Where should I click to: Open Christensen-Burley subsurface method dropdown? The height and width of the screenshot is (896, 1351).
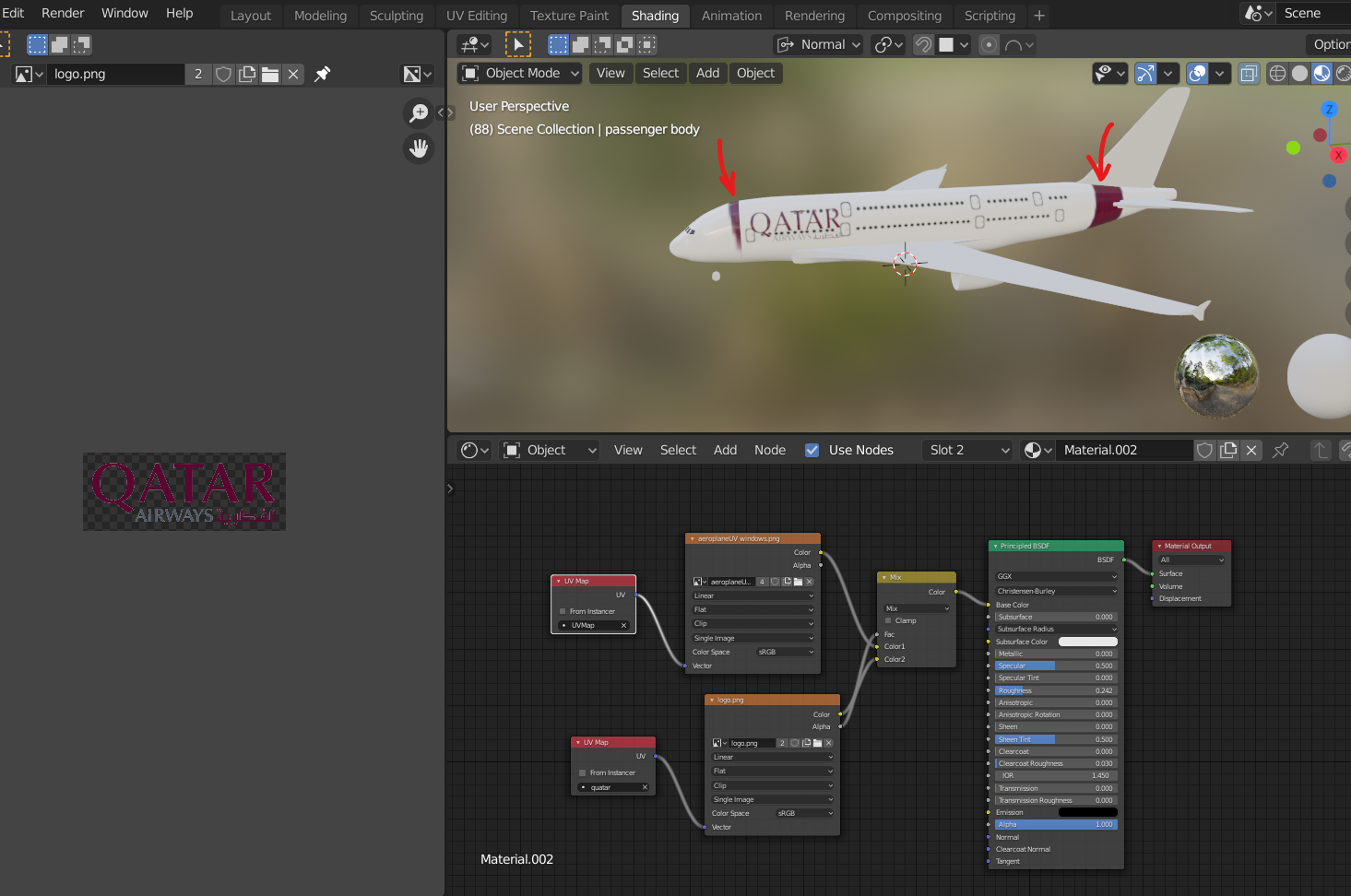(1056, 591)
